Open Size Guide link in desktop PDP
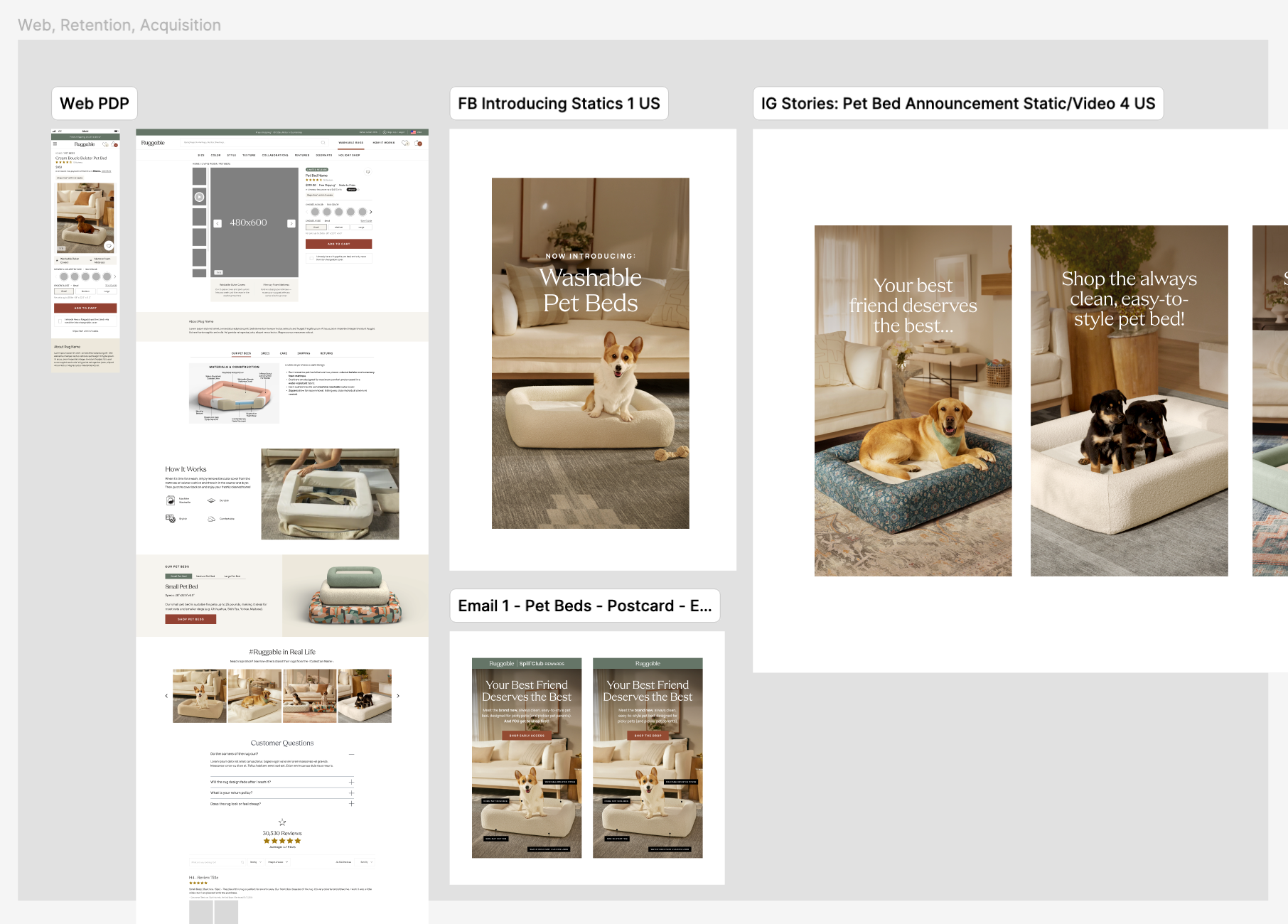Viewport: 1288px width, 924px height. (x=366, y=221)
